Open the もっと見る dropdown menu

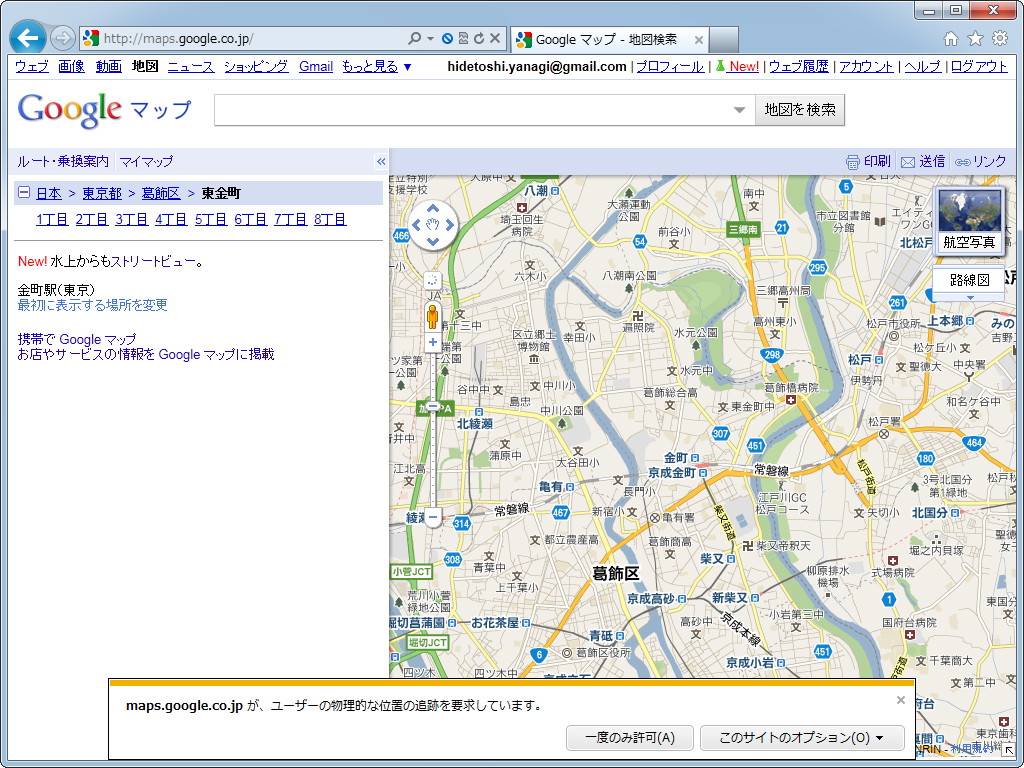377,66
